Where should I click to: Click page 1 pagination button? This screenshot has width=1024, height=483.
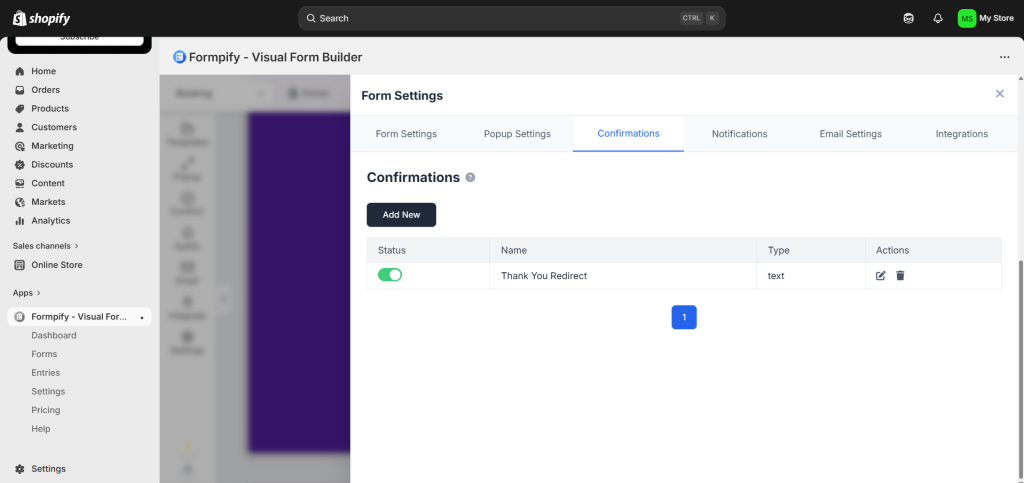pyautogui.click(x=684, y=317)
